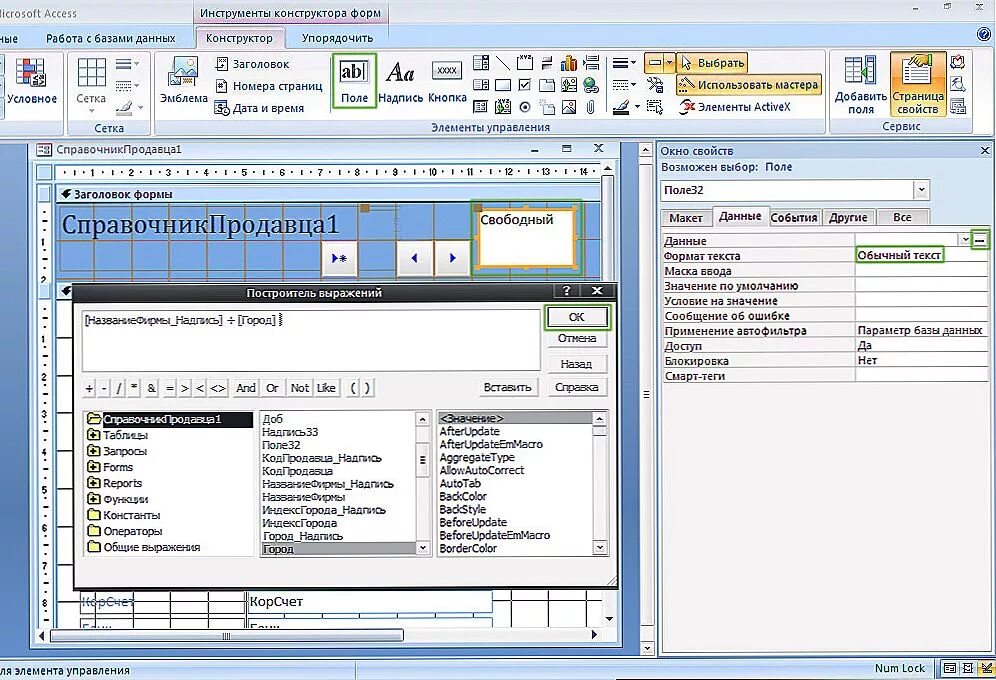Insert a hyperlink control (globe icon)

click(x=591, y=84)
